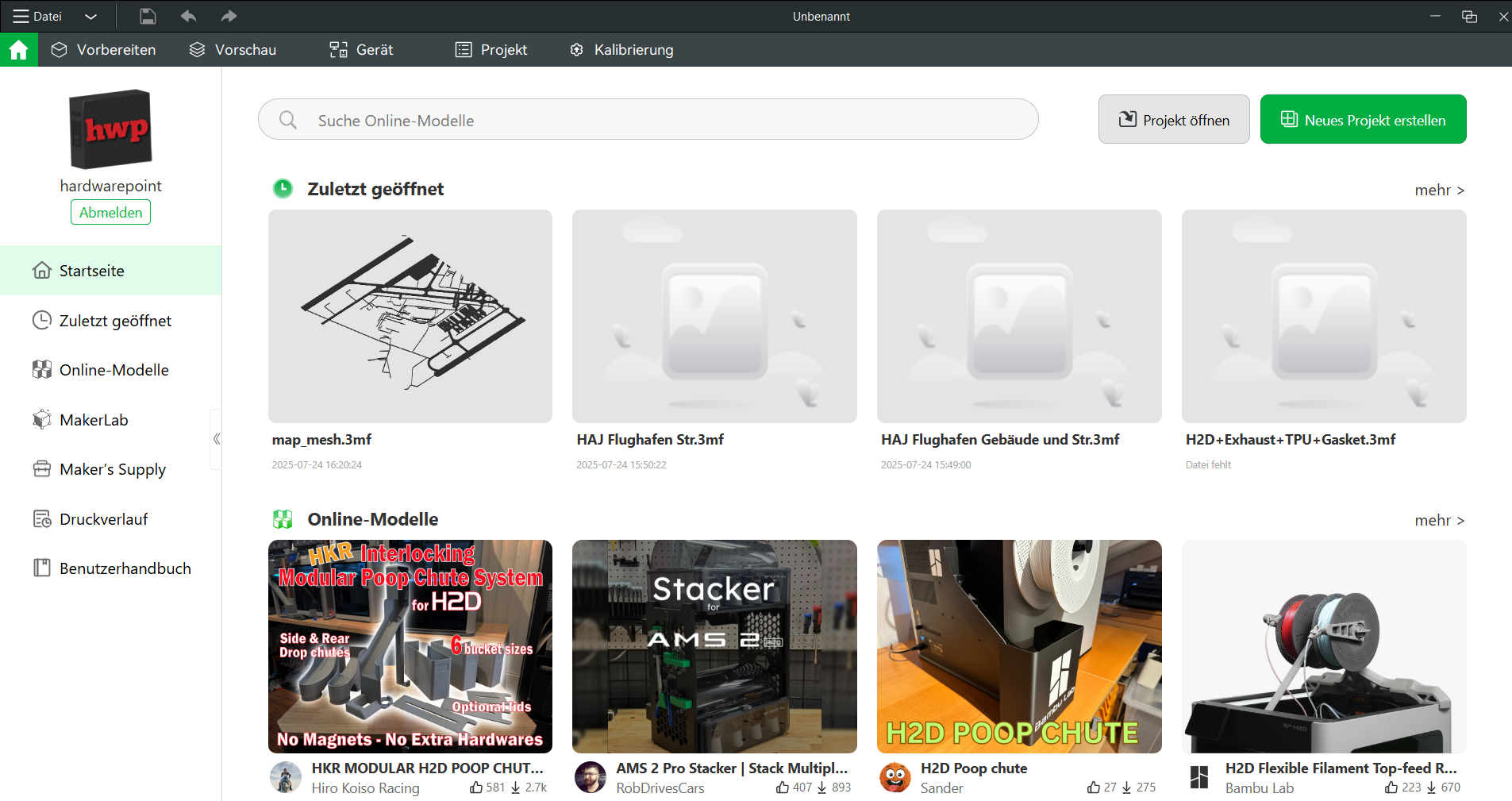Click the hwp profile avatar
The image size is (1512, 801).
click(x=110, y=129)
